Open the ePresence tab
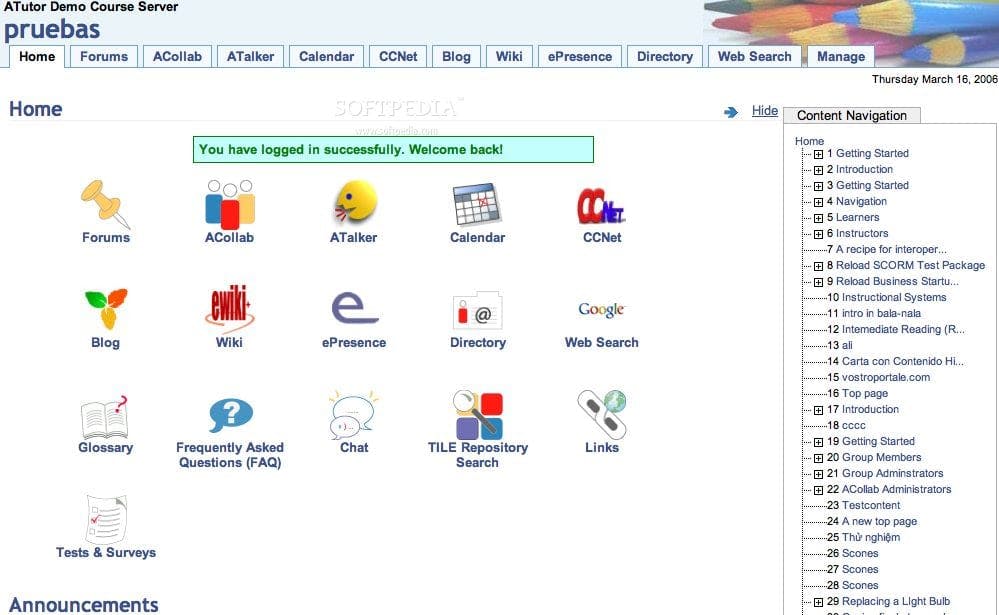 579,56
